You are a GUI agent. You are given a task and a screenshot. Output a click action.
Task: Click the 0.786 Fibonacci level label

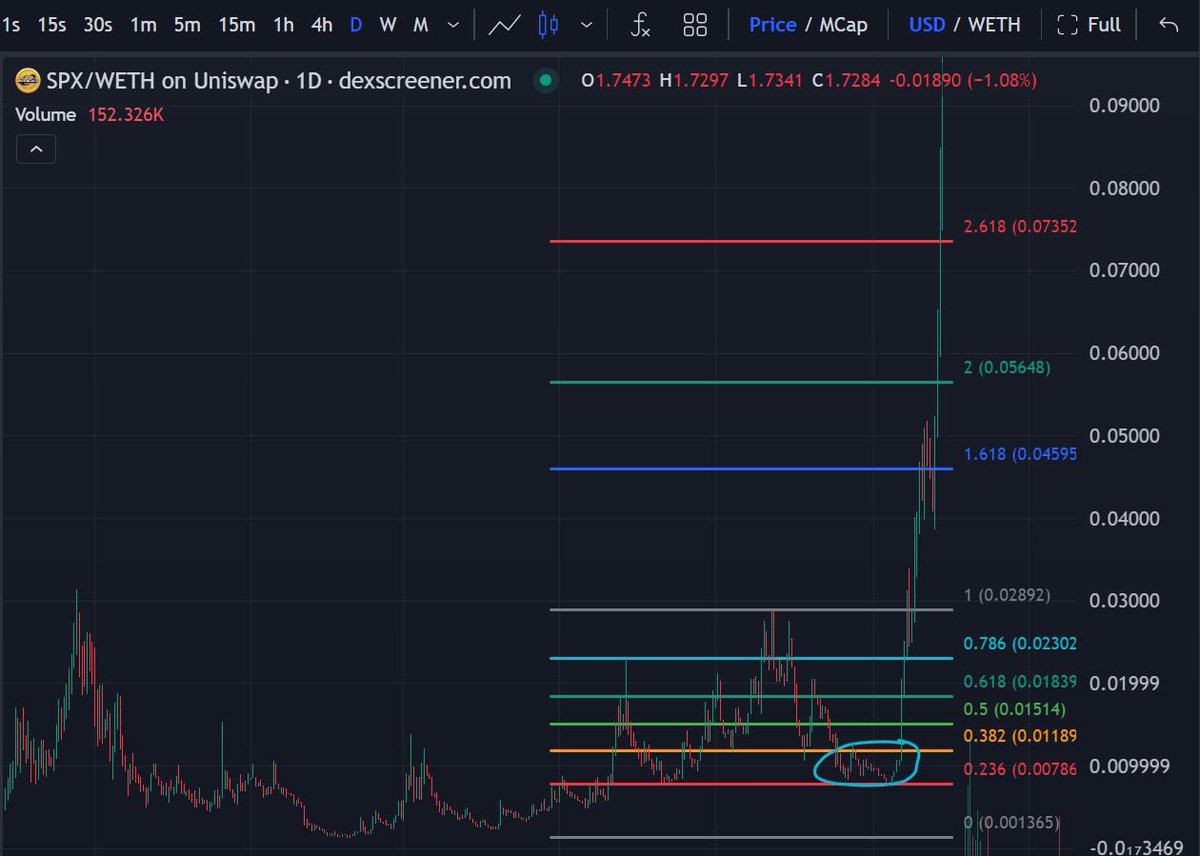[1020, 644]
